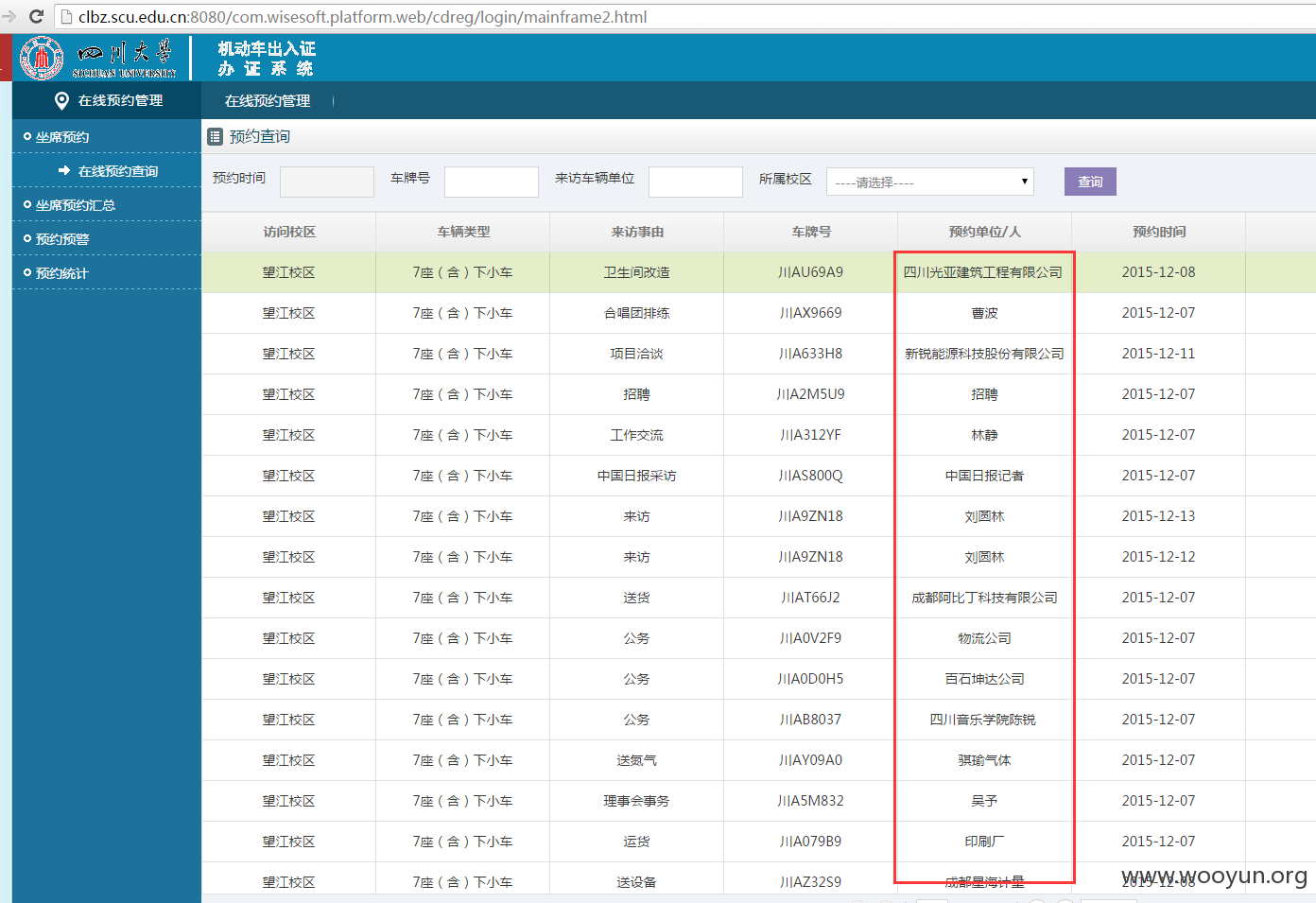
Task: Click the 查询 search button
Action: [1090, 182]
